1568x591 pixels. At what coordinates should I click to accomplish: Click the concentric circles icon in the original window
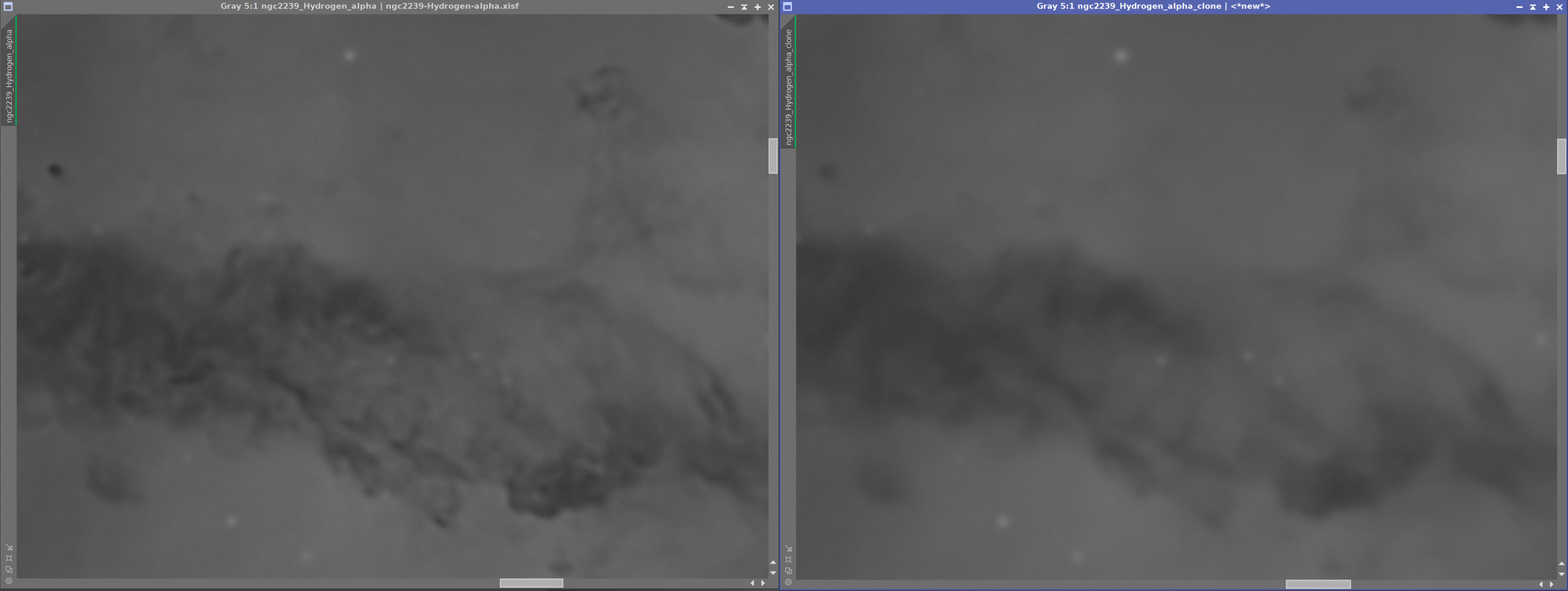pyautogui.click(x=9, y=580)
